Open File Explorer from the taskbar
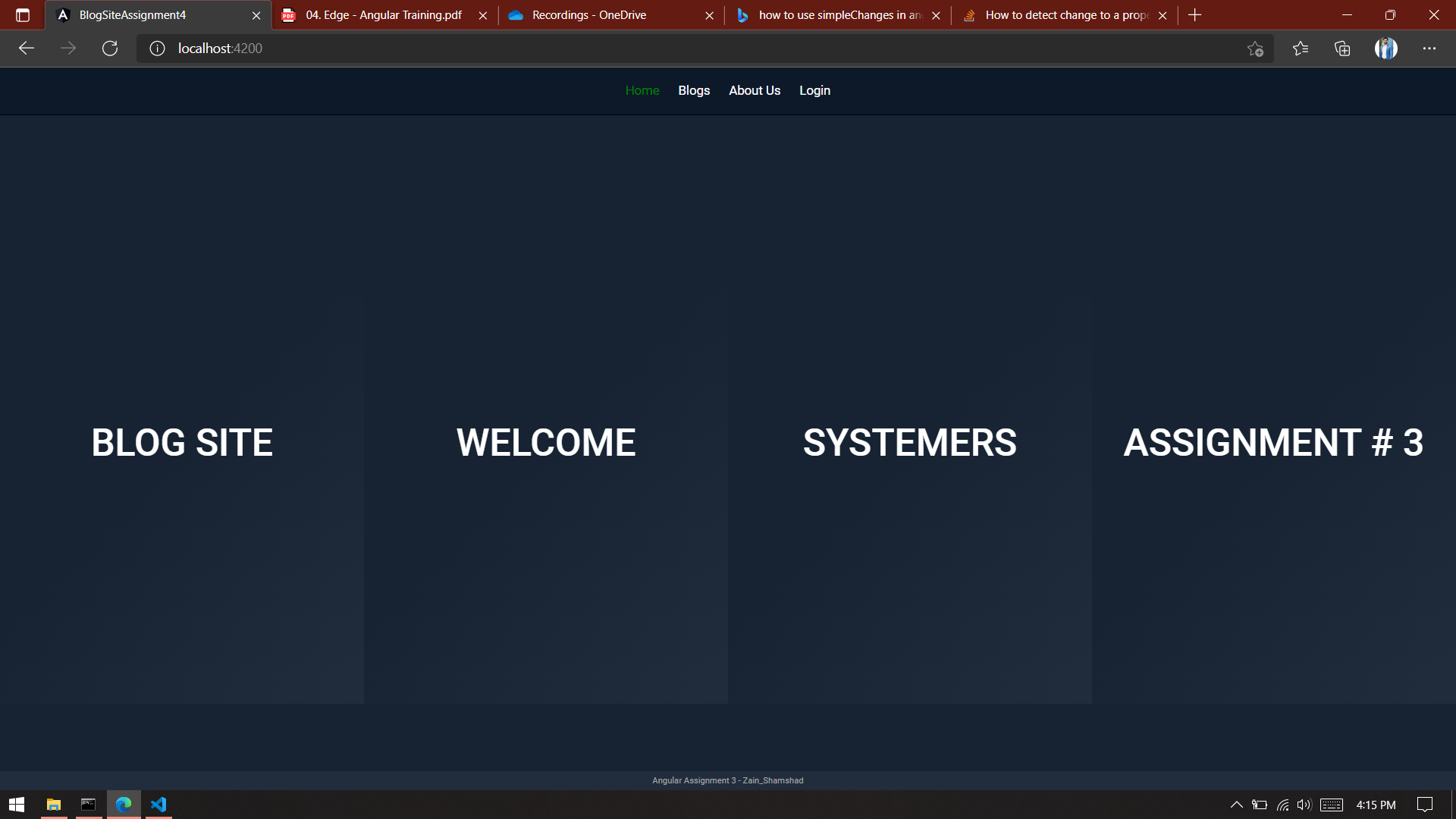1456x819 pixels. click(x=53, y=805)
